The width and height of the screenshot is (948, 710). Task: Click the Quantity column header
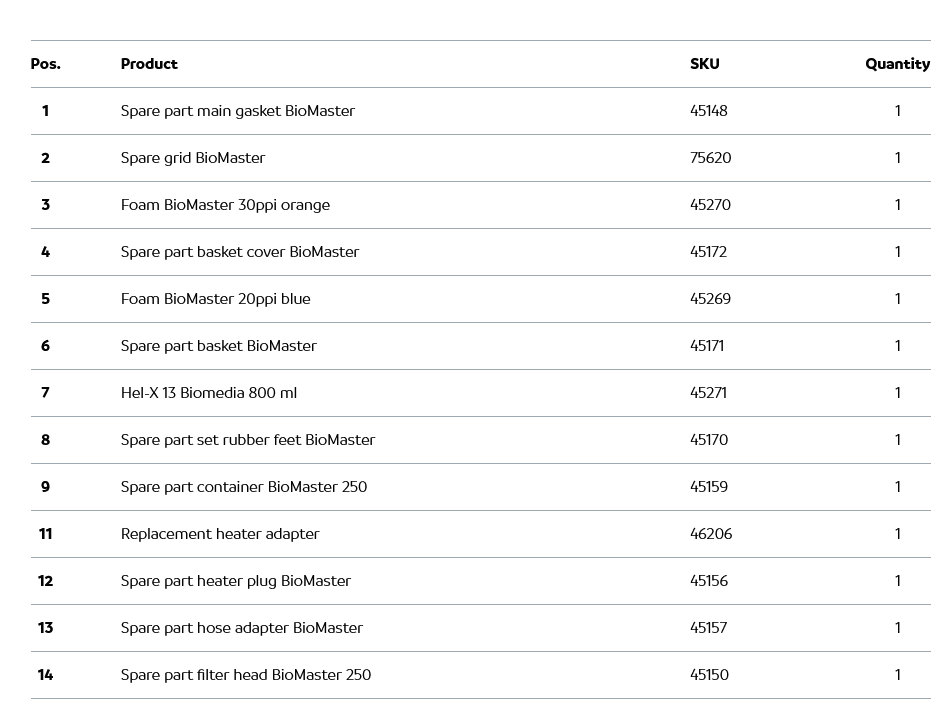pyautogui.click(x=897, y=64)
